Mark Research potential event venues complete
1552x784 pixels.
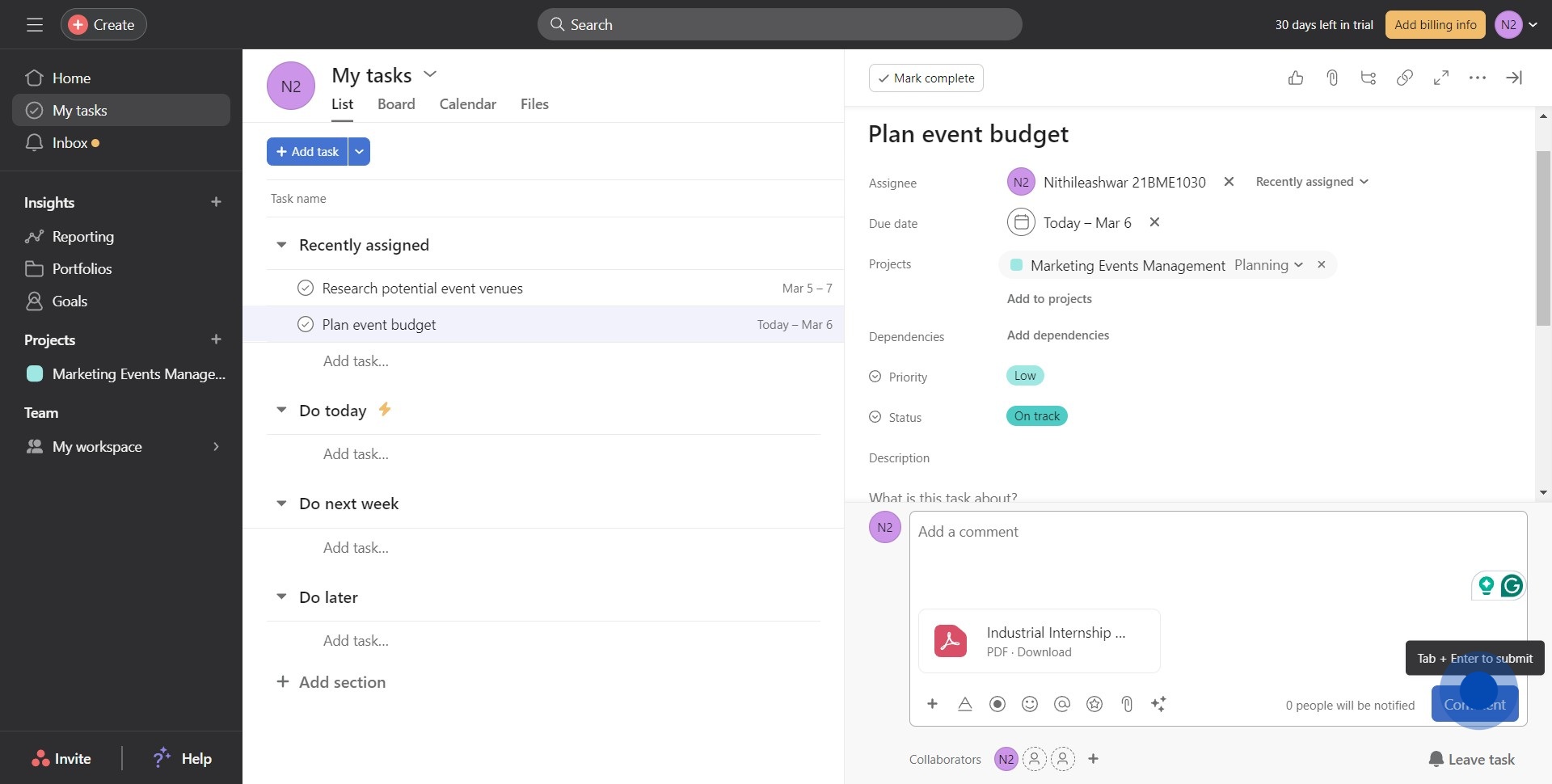point(306,288)
